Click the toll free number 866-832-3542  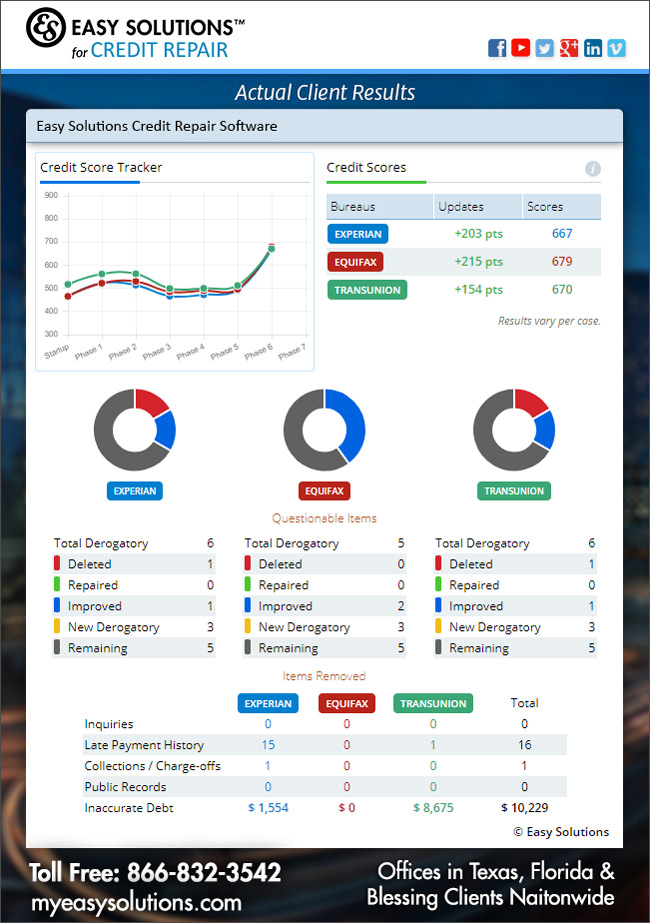[x=204, y=872]
